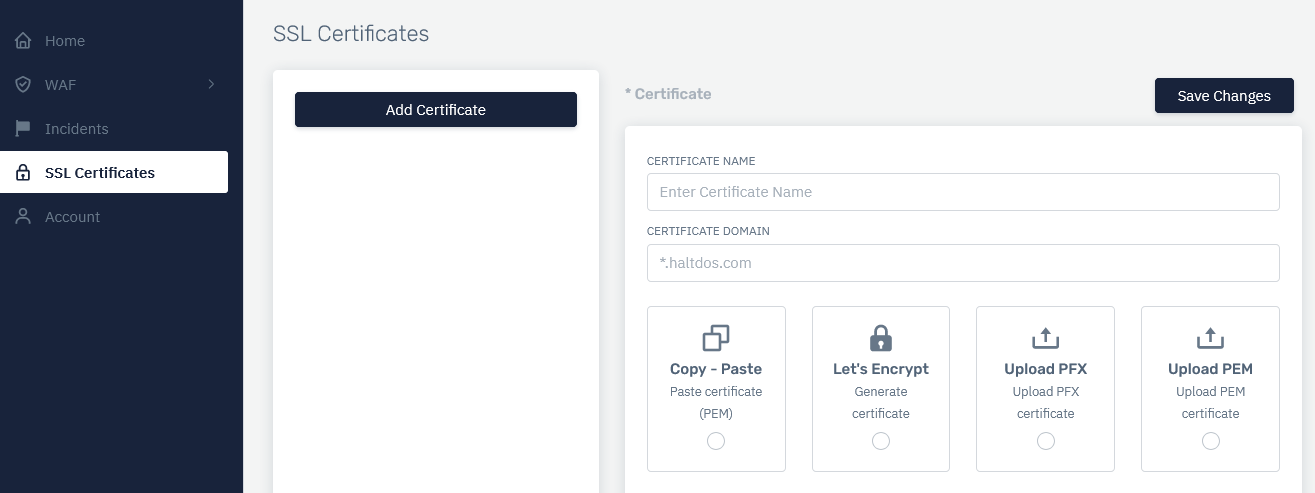This screenshot has height=493, width=1315.
Task: Click the Copy - Paste duplicate icon
Action: tap(716, 338)
